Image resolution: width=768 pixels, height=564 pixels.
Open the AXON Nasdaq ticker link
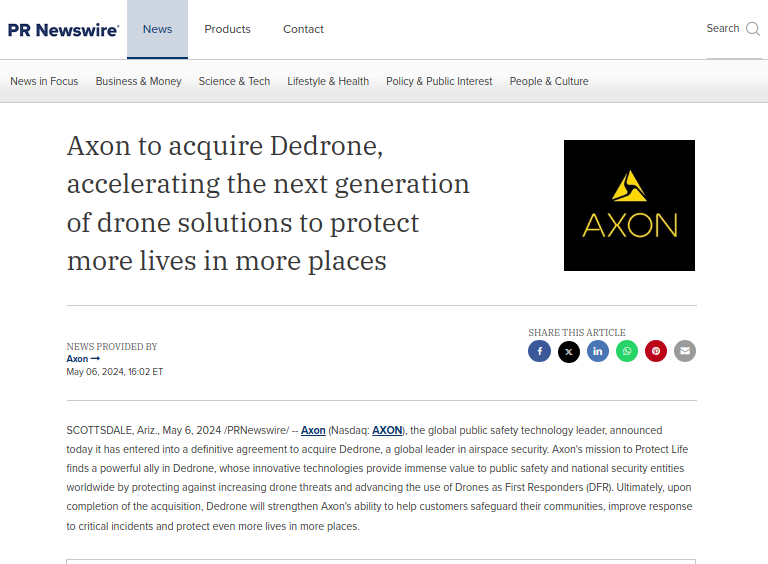pos(387,430)
